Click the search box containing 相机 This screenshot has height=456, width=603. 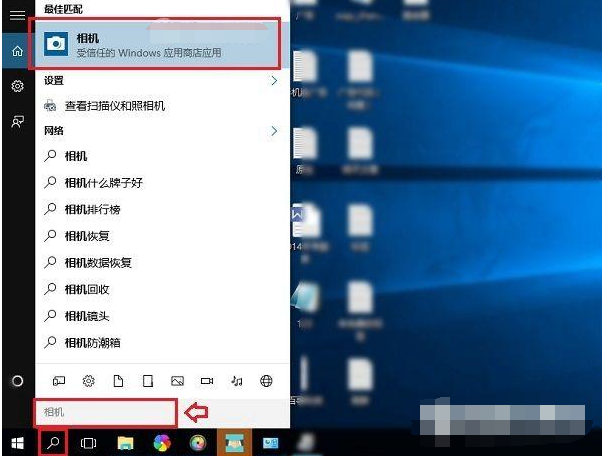coord(107,411)
